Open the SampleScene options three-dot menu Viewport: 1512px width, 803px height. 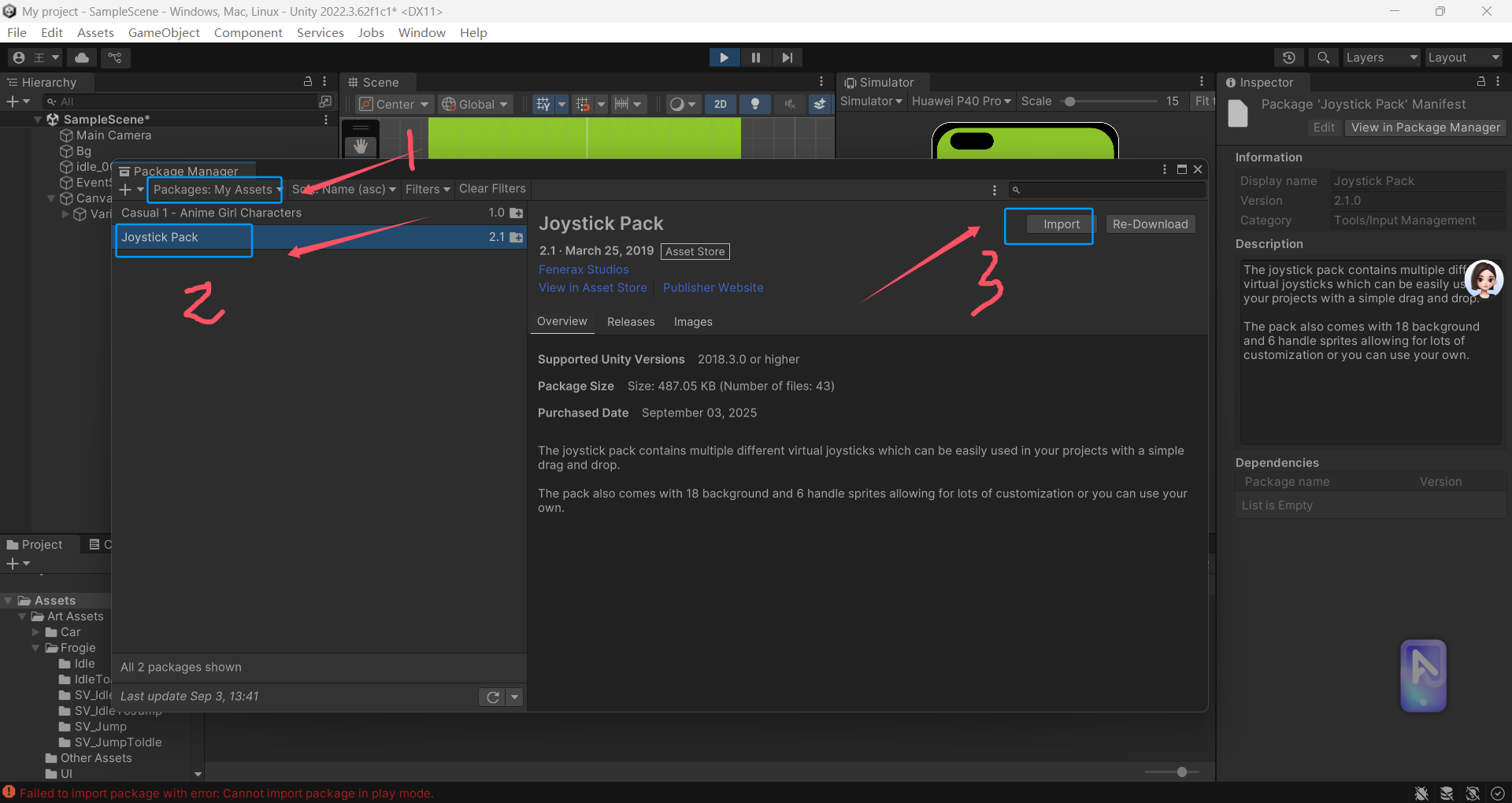[326, 120]
